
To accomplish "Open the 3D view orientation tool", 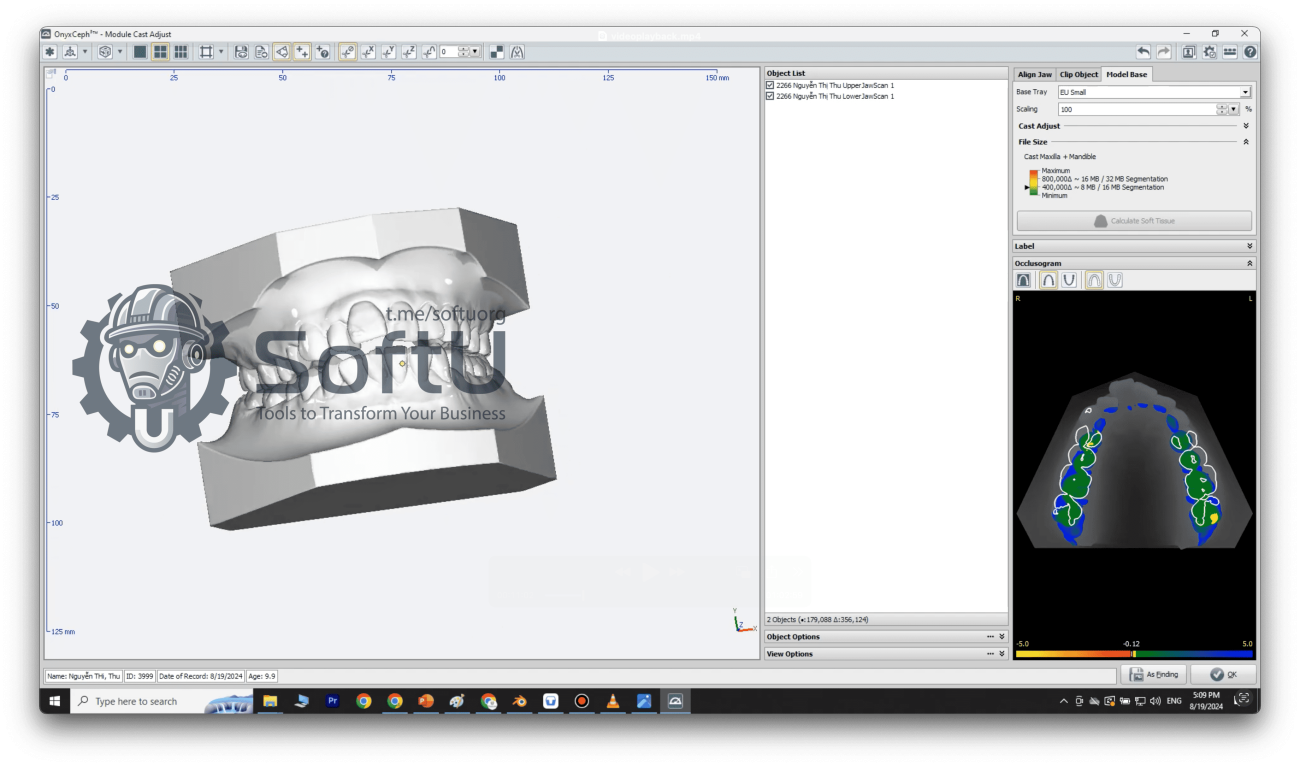I will coord(70,52).
